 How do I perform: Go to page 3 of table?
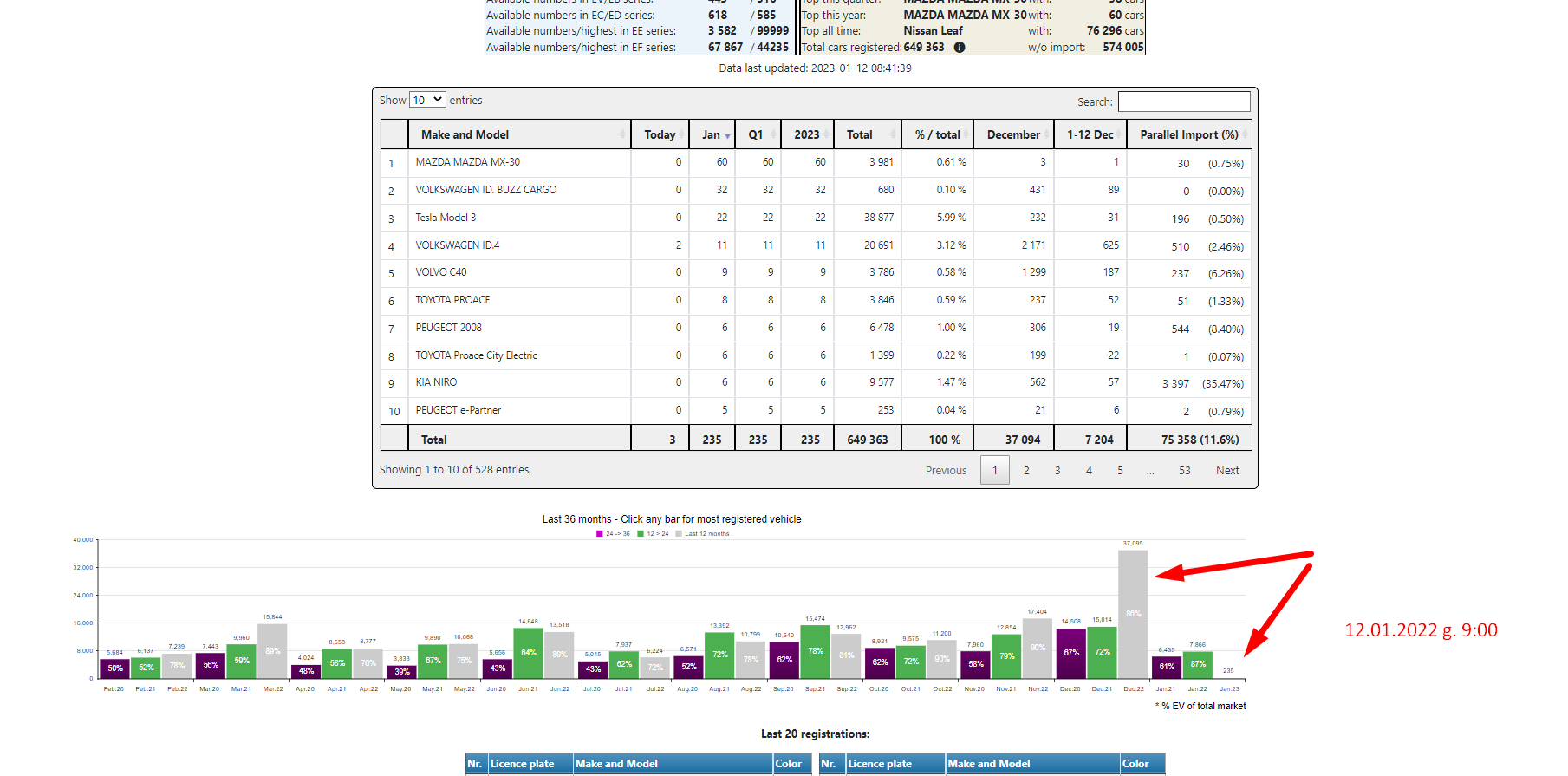coord(1057,471)
